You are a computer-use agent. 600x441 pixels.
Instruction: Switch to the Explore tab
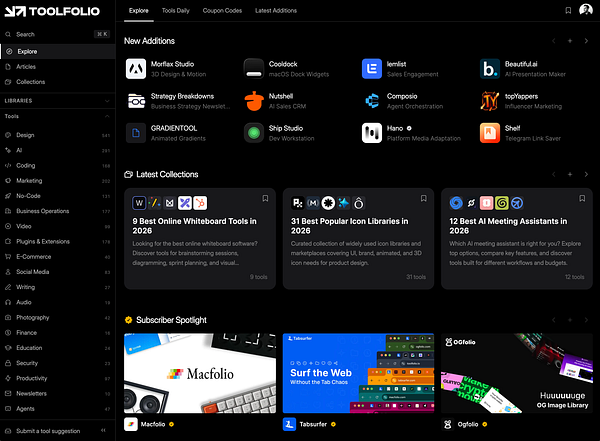139,11
